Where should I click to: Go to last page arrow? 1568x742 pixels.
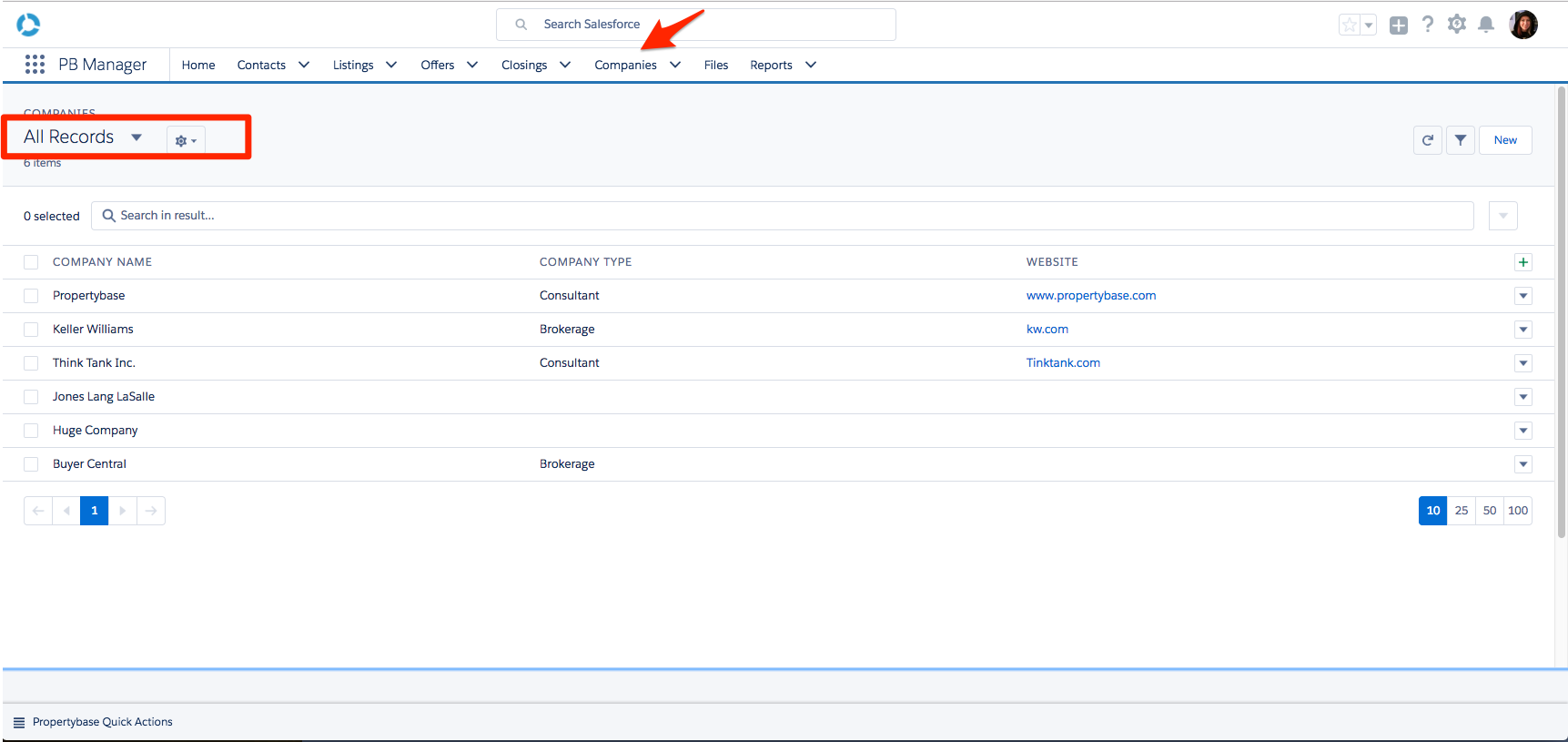(151, 511)
